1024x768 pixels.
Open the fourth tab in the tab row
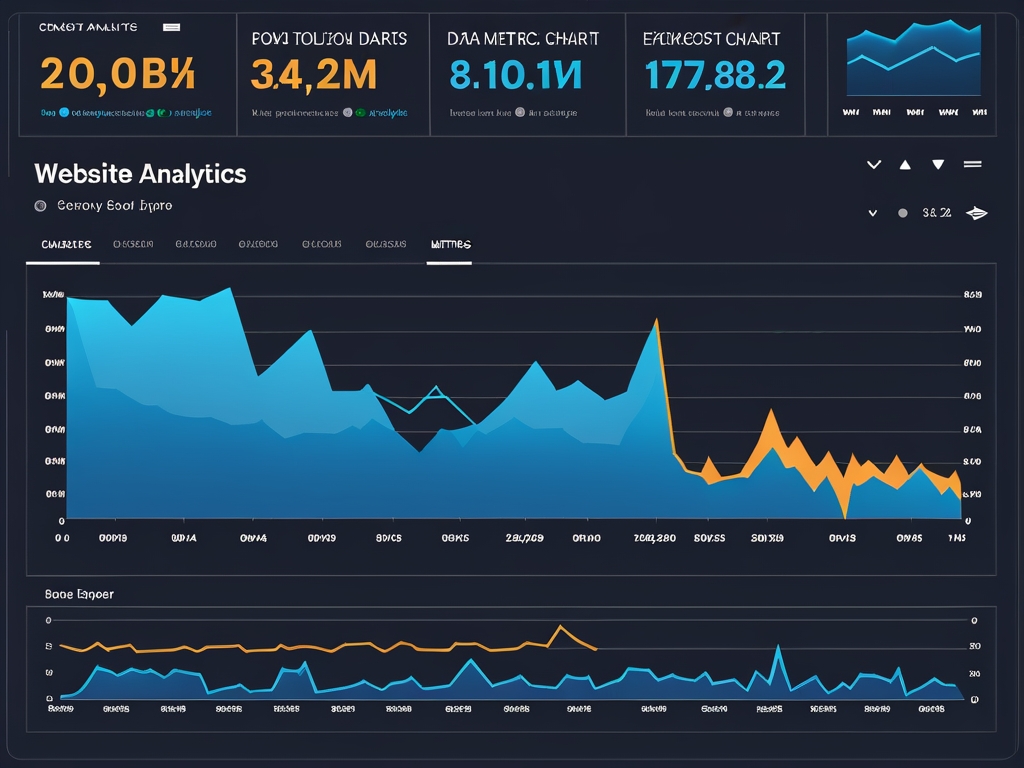[258, 244]
